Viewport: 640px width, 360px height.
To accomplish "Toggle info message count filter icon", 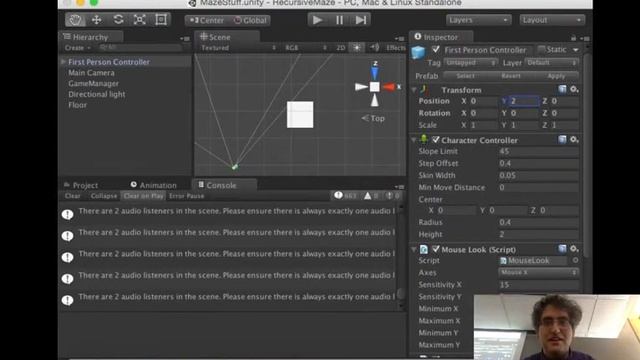I will click(x=345, y=196).
